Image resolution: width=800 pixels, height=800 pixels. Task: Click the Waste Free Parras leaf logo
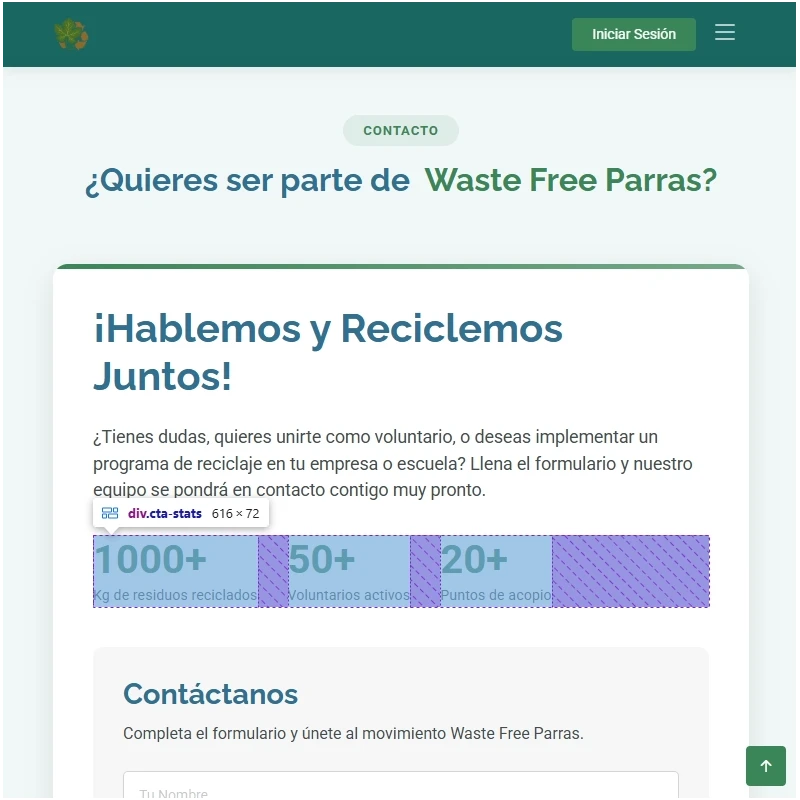[x=71, y=34]
